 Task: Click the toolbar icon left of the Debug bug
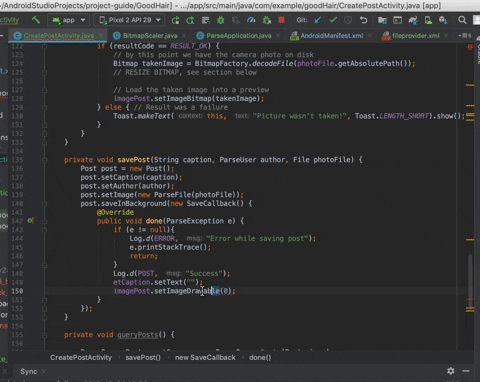[x=206, y=20]
